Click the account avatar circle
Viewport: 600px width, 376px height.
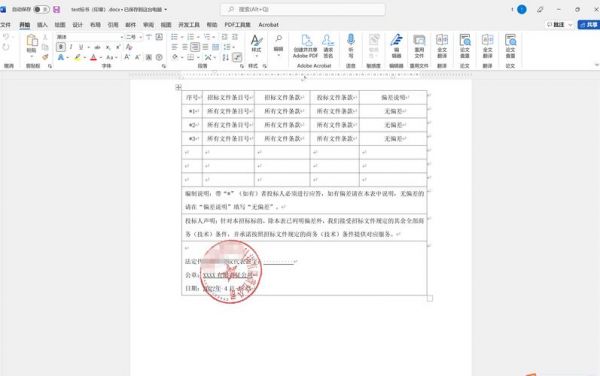click(522, 9)
